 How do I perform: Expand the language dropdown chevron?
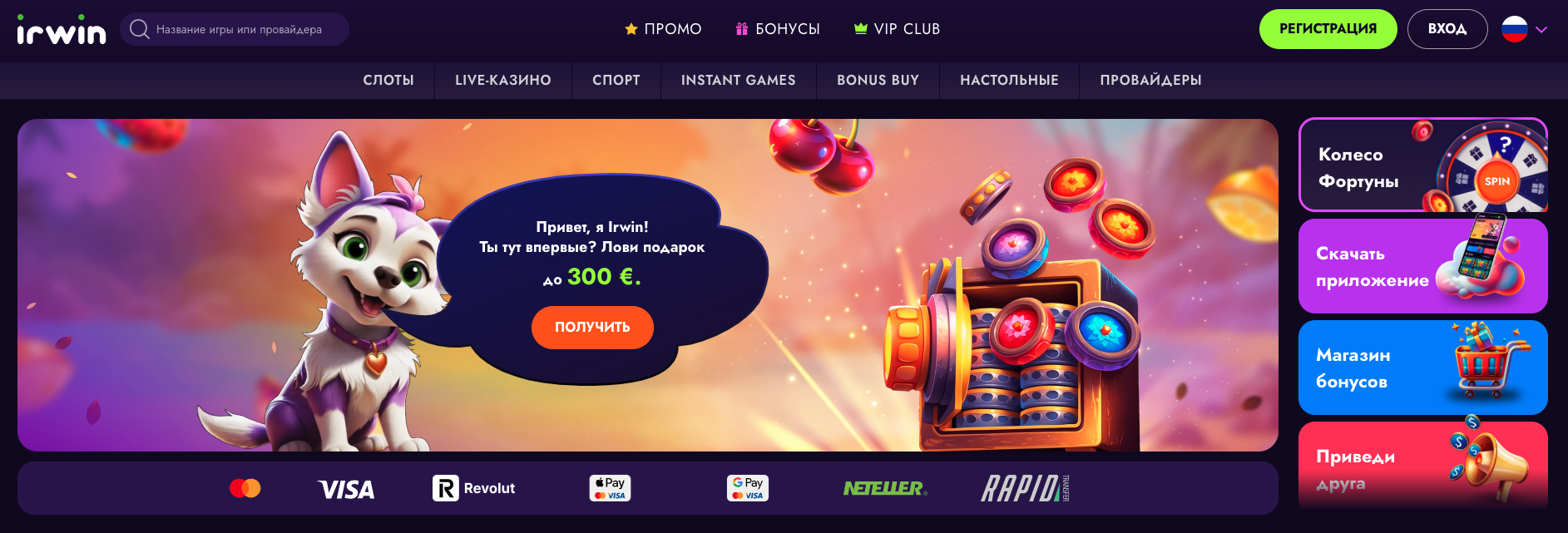[1541, 29]
